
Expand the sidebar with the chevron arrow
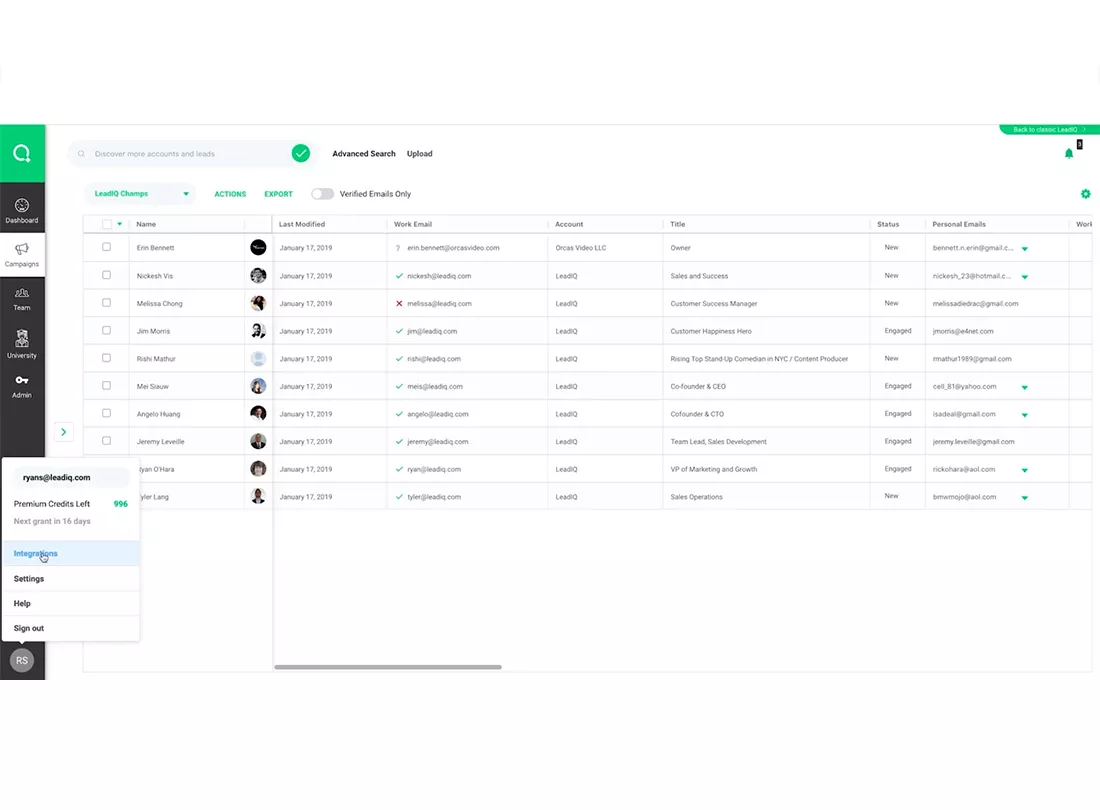[64, 432]
